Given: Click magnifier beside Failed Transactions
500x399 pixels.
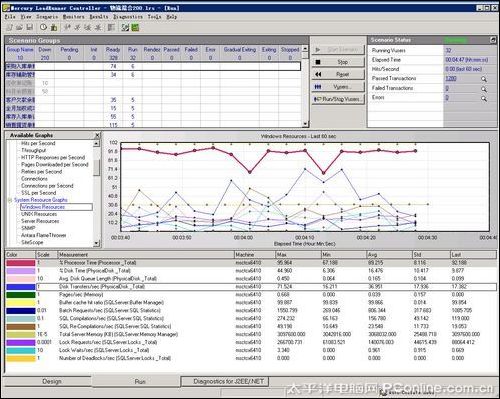Looking at the screenshot, I should tap(484, 89).
